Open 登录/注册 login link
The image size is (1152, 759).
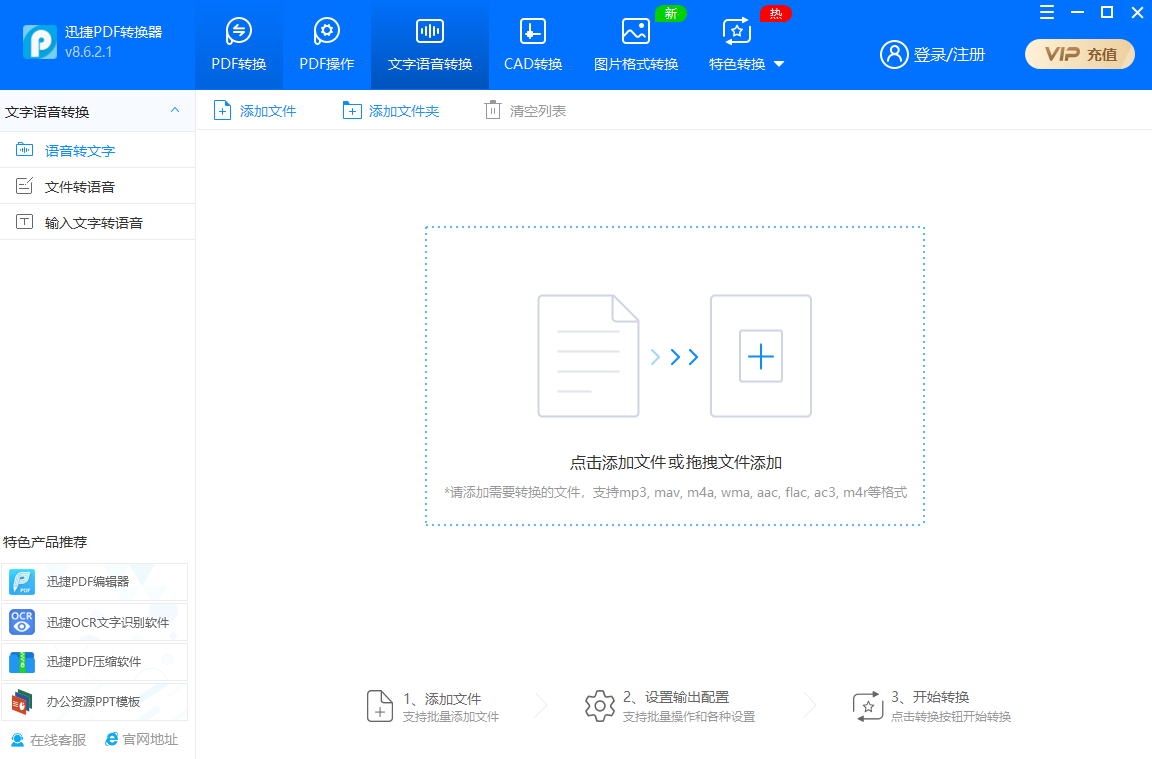coord(948,54)
